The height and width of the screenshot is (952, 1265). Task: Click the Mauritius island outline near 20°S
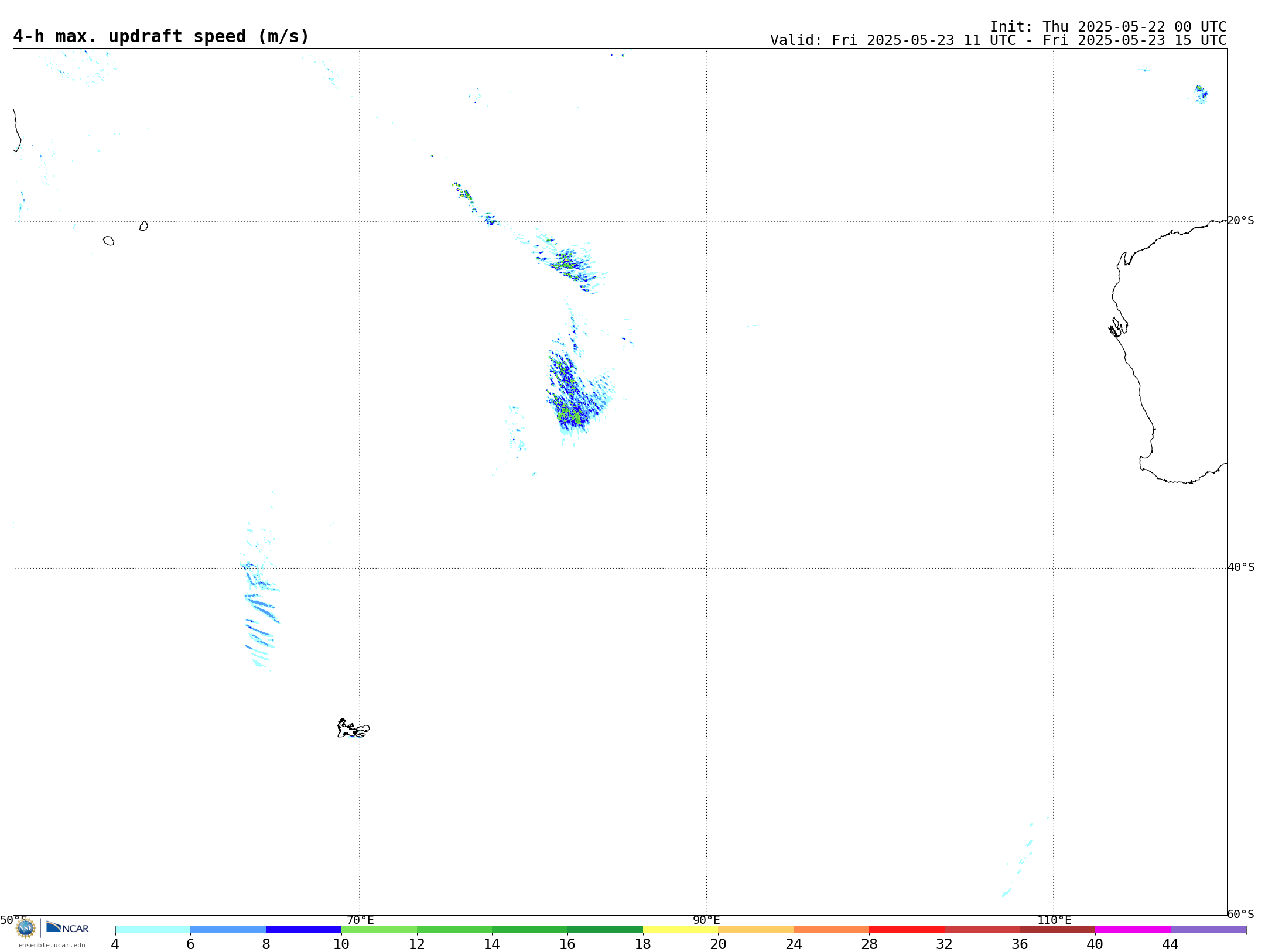click(x=143, y=226)
